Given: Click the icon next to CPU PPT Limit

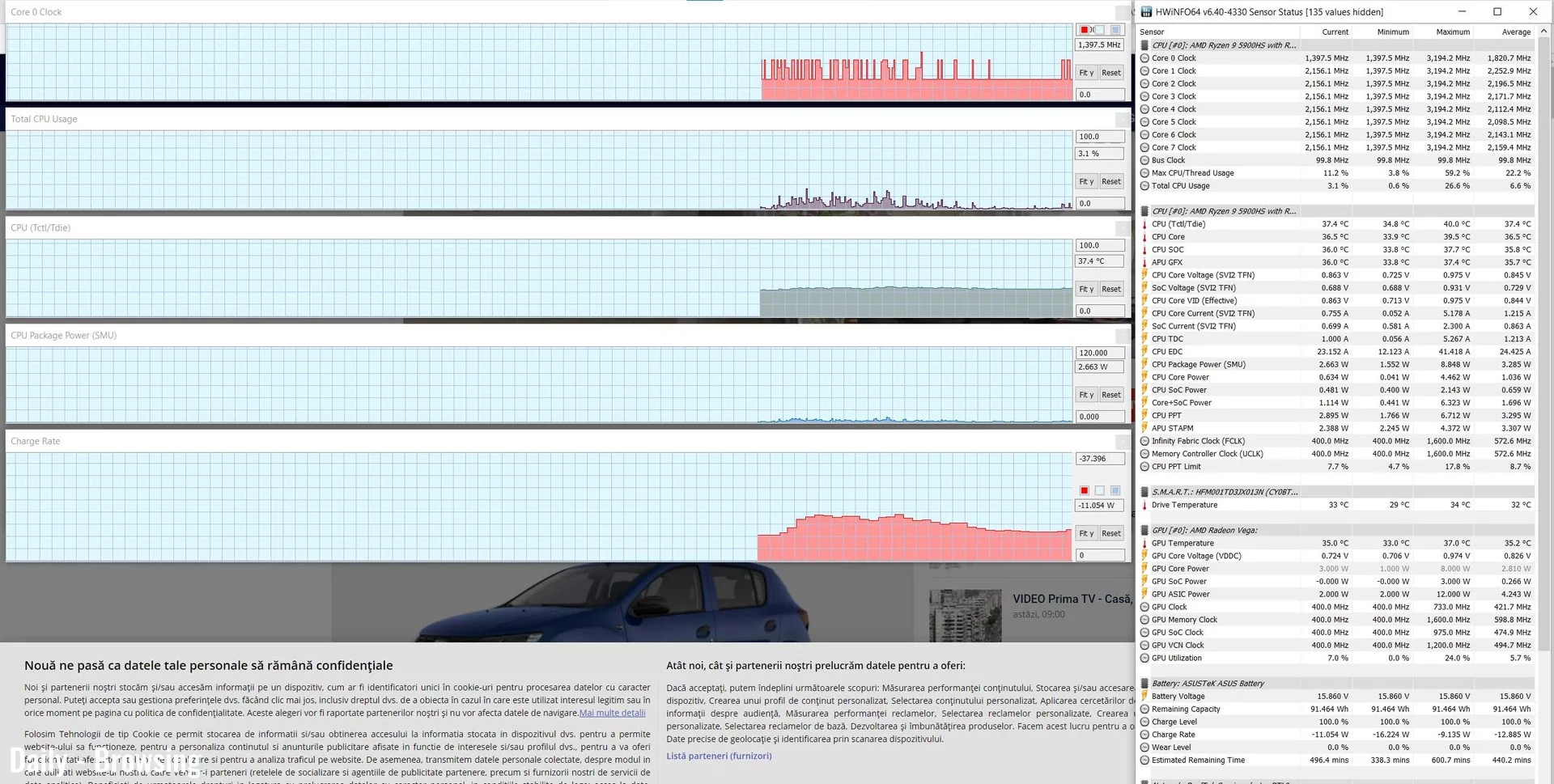Looking at the screenshot, I should point(1144,467).
